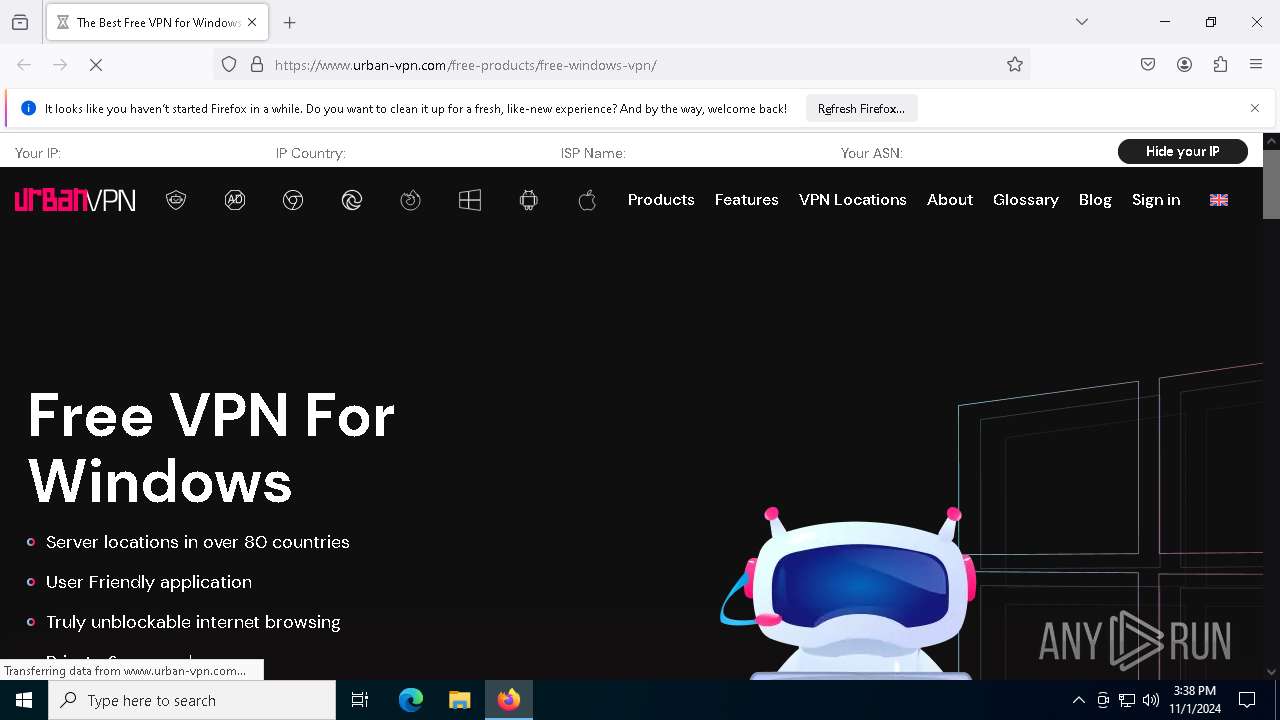
Task: Click the taskbar search box
Action: [192, 700]
